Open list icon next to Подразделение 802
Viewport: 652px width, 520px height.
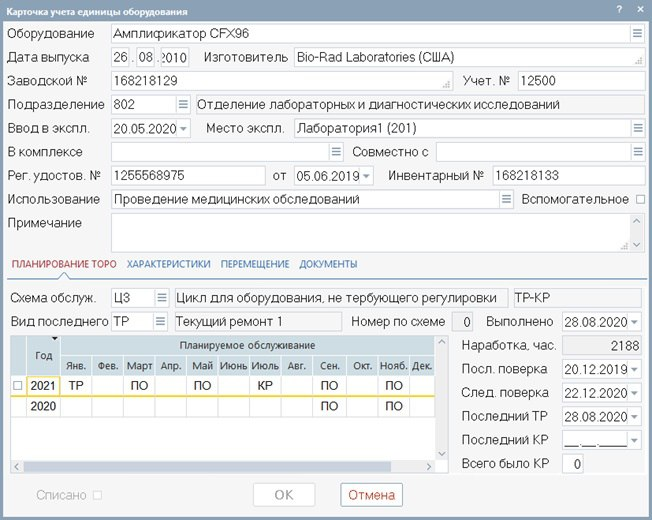(183, 104)
